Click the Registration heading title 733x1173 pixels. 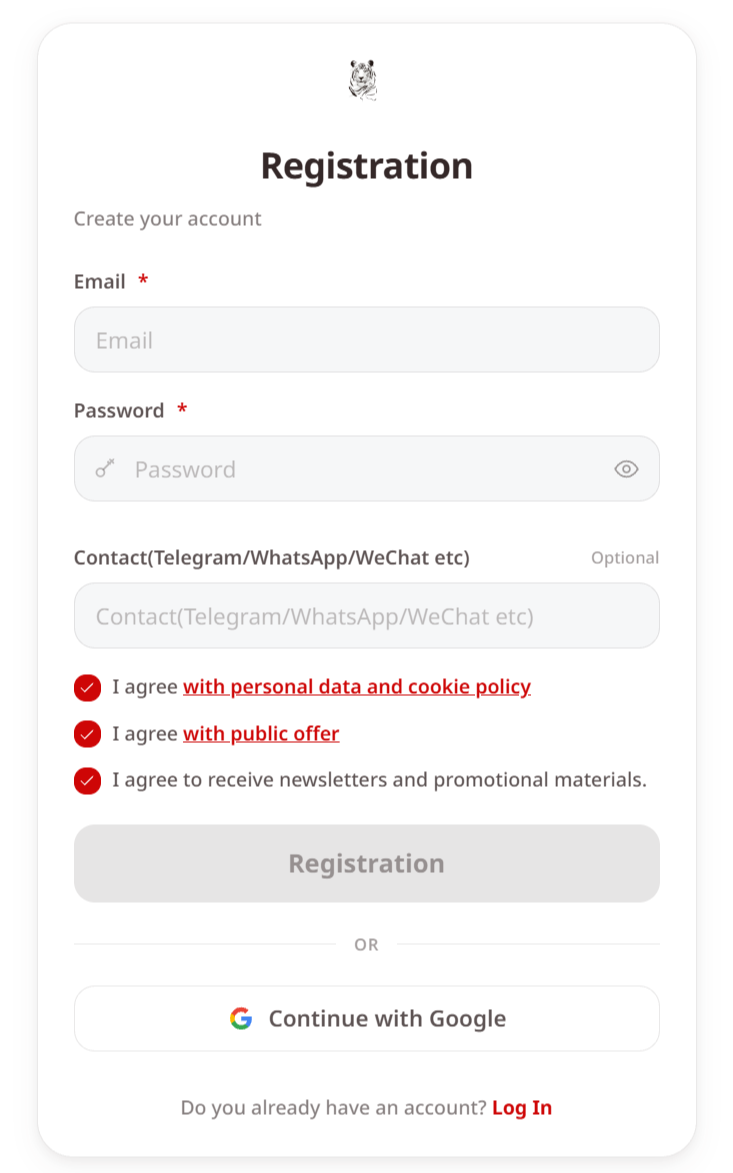[x=366, y=166]
